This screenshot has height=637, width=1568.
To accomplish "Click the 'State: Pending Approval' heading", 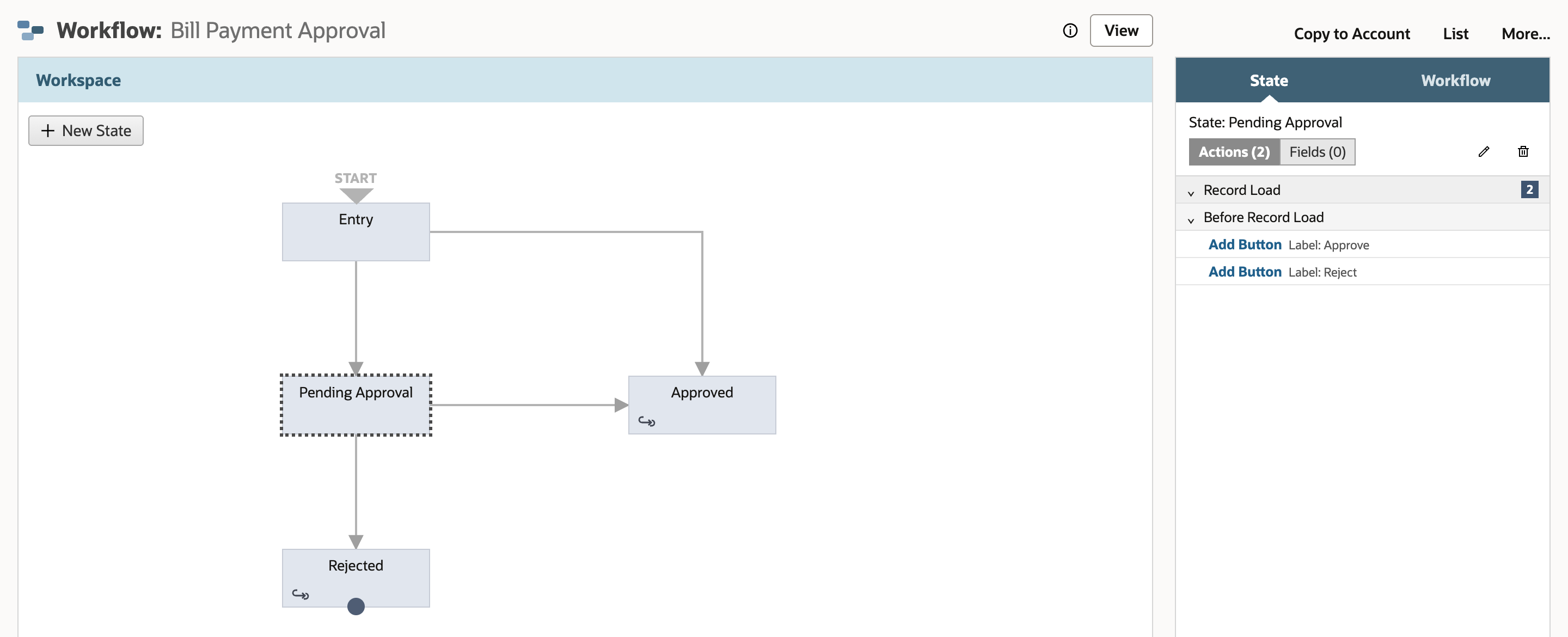I will point(1265,122).
